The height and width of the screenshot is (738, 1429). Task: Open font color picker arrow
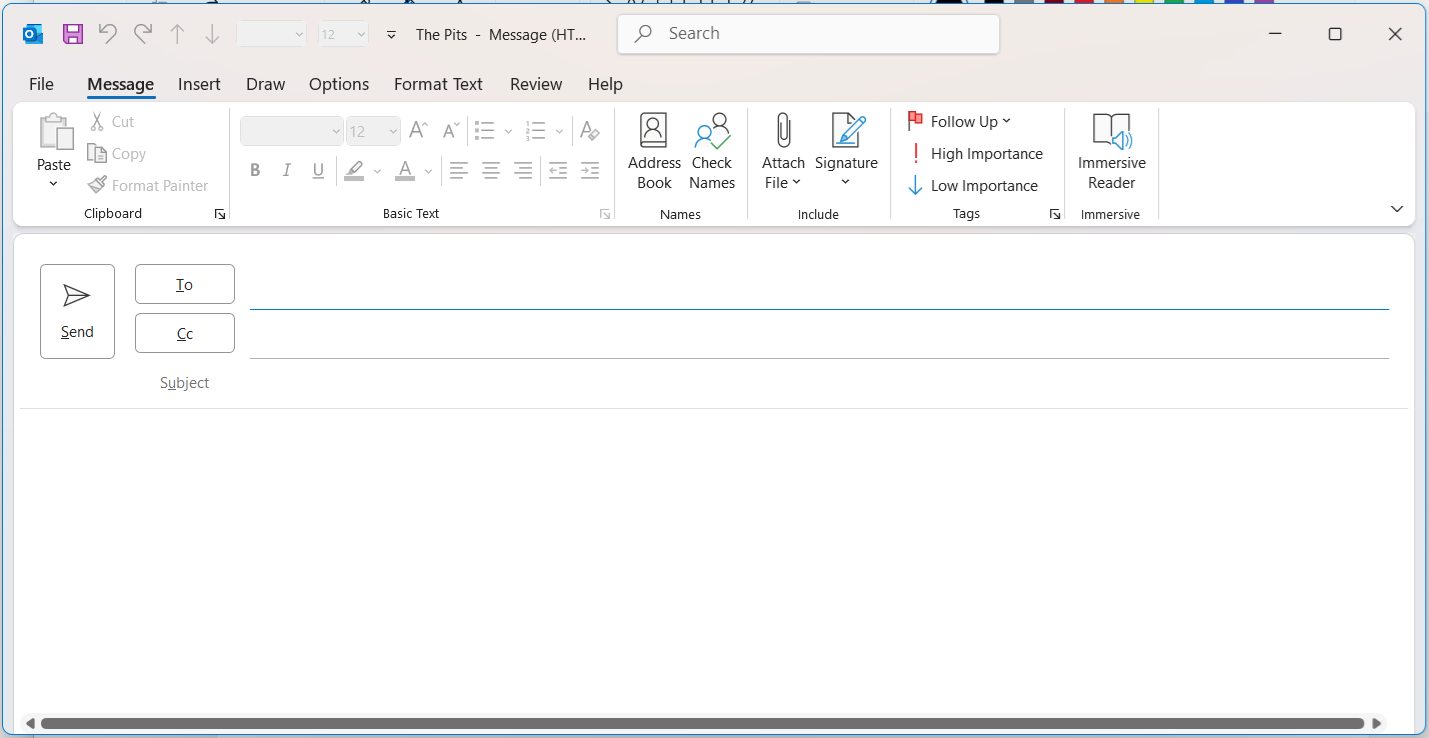[x=428, y=171]
